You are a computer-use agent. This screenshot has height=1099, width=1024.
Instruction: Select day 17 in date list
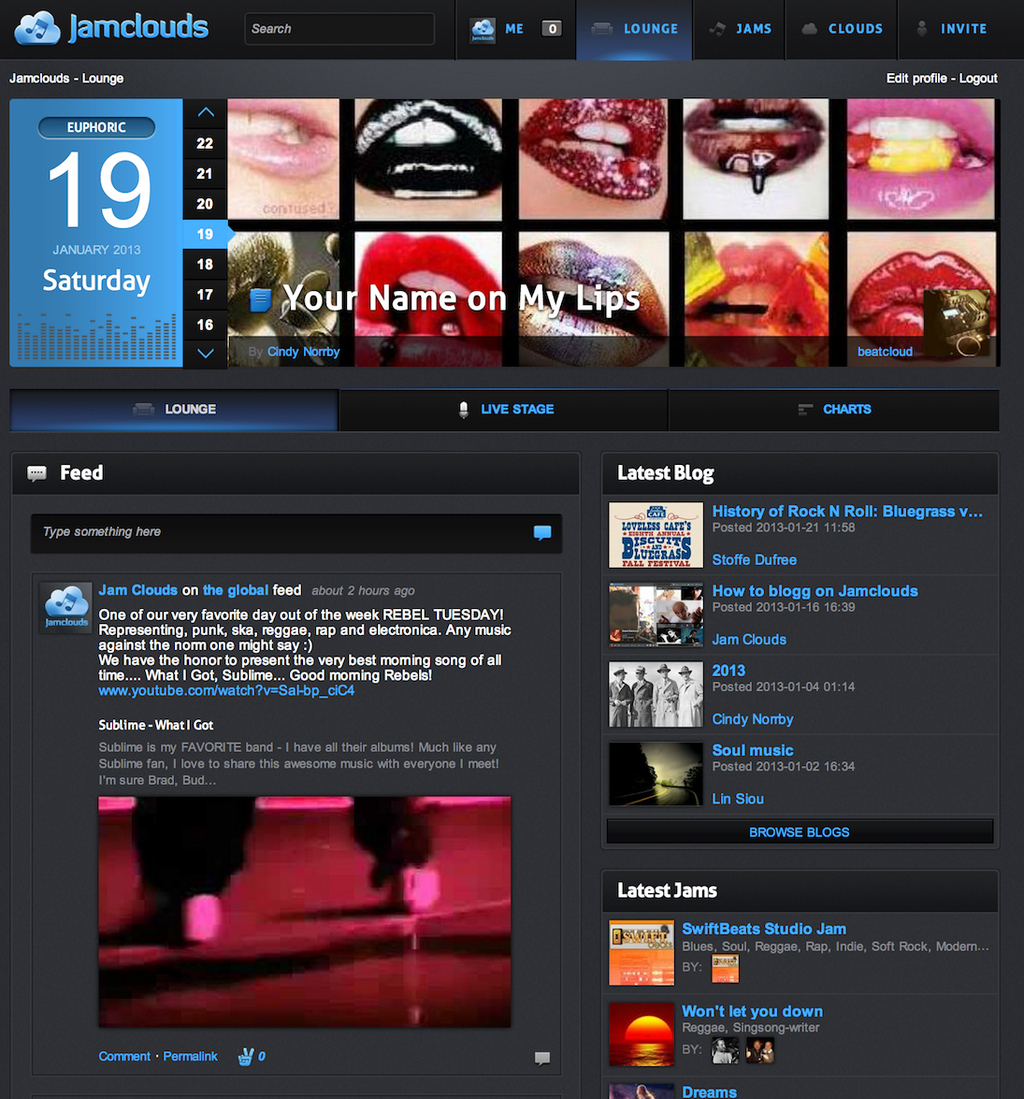click(x=205, y=294)
